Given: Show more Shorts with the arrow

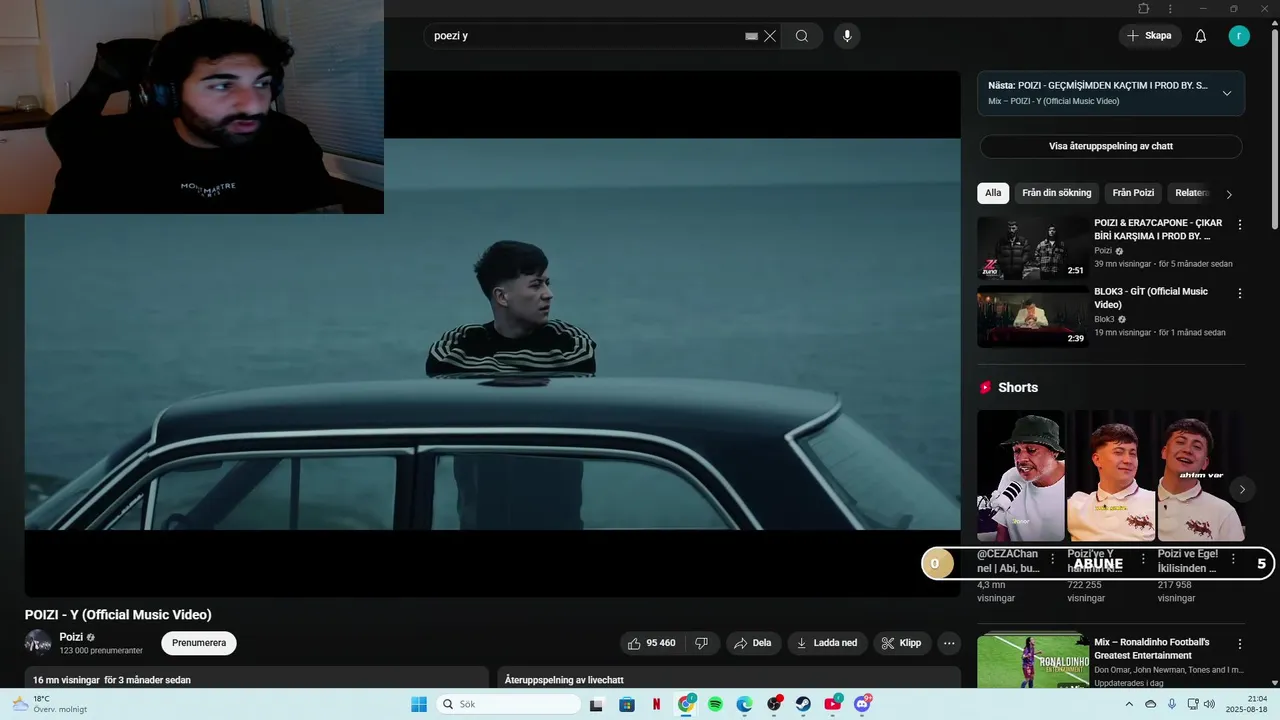Looking at the screenshot, I should pyautogui.click(x=1242, y=489).
